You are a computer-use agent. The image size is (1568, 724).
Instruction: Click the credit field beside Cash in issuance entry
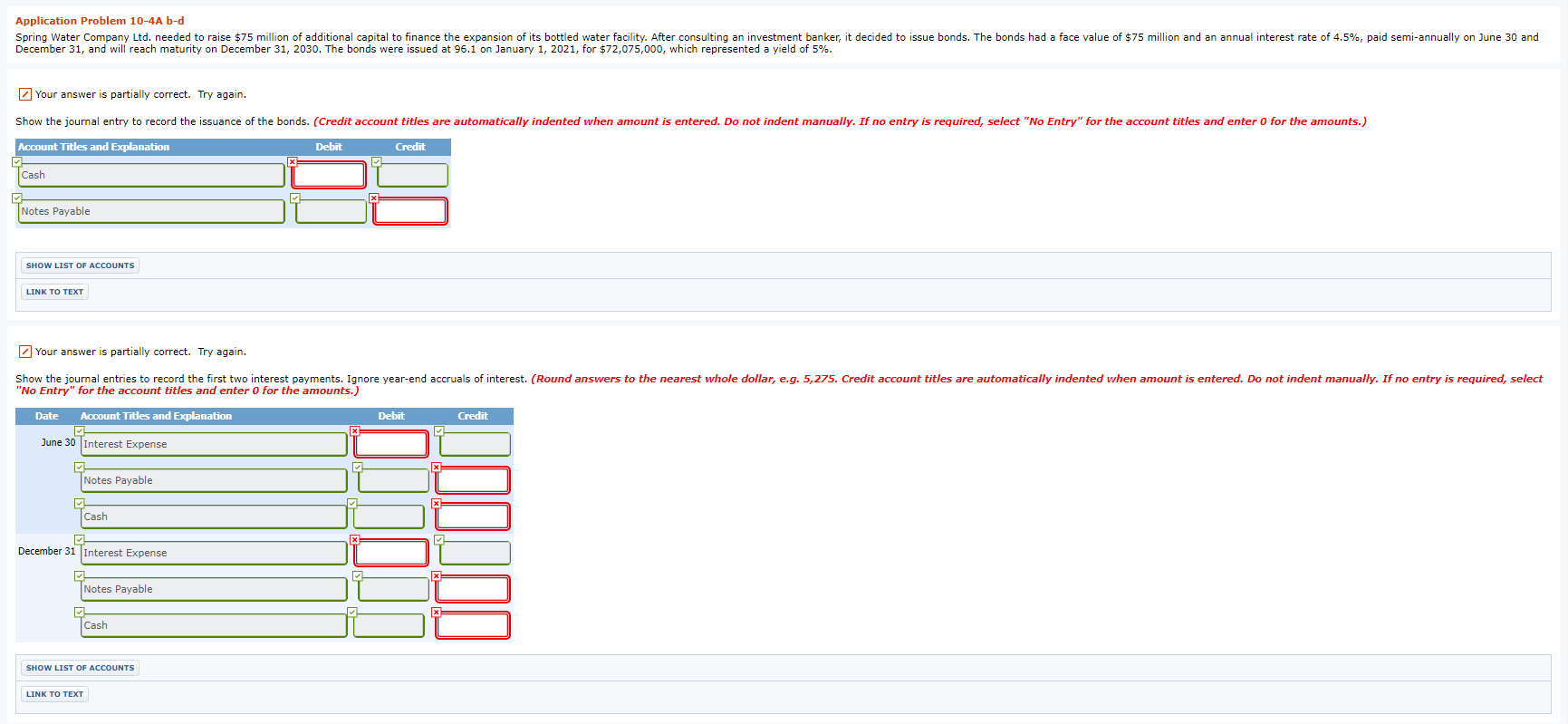tap(412, 175)
